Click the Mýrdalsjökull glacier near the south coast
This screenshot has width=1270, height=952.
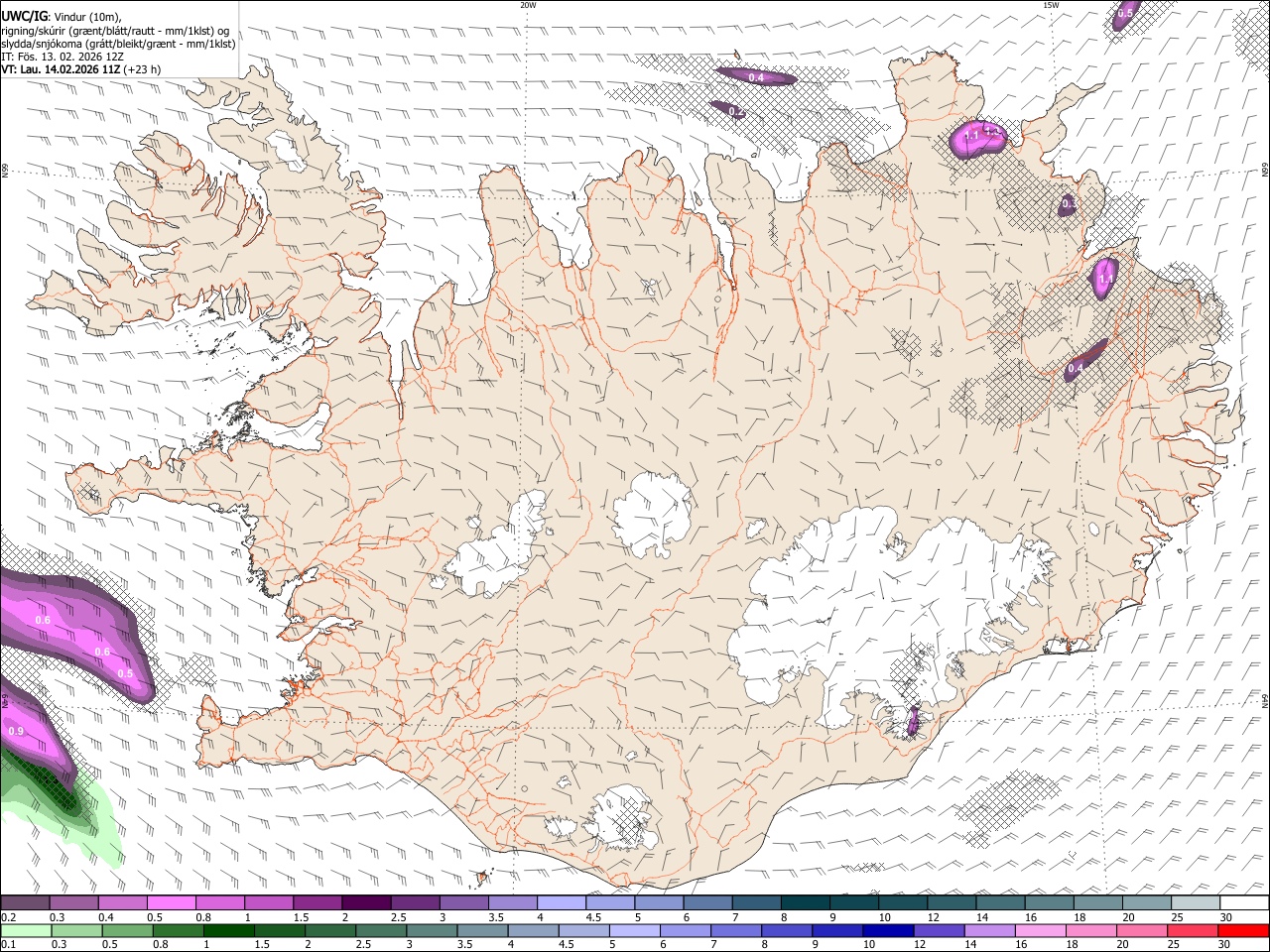click(x=622, y=819)
